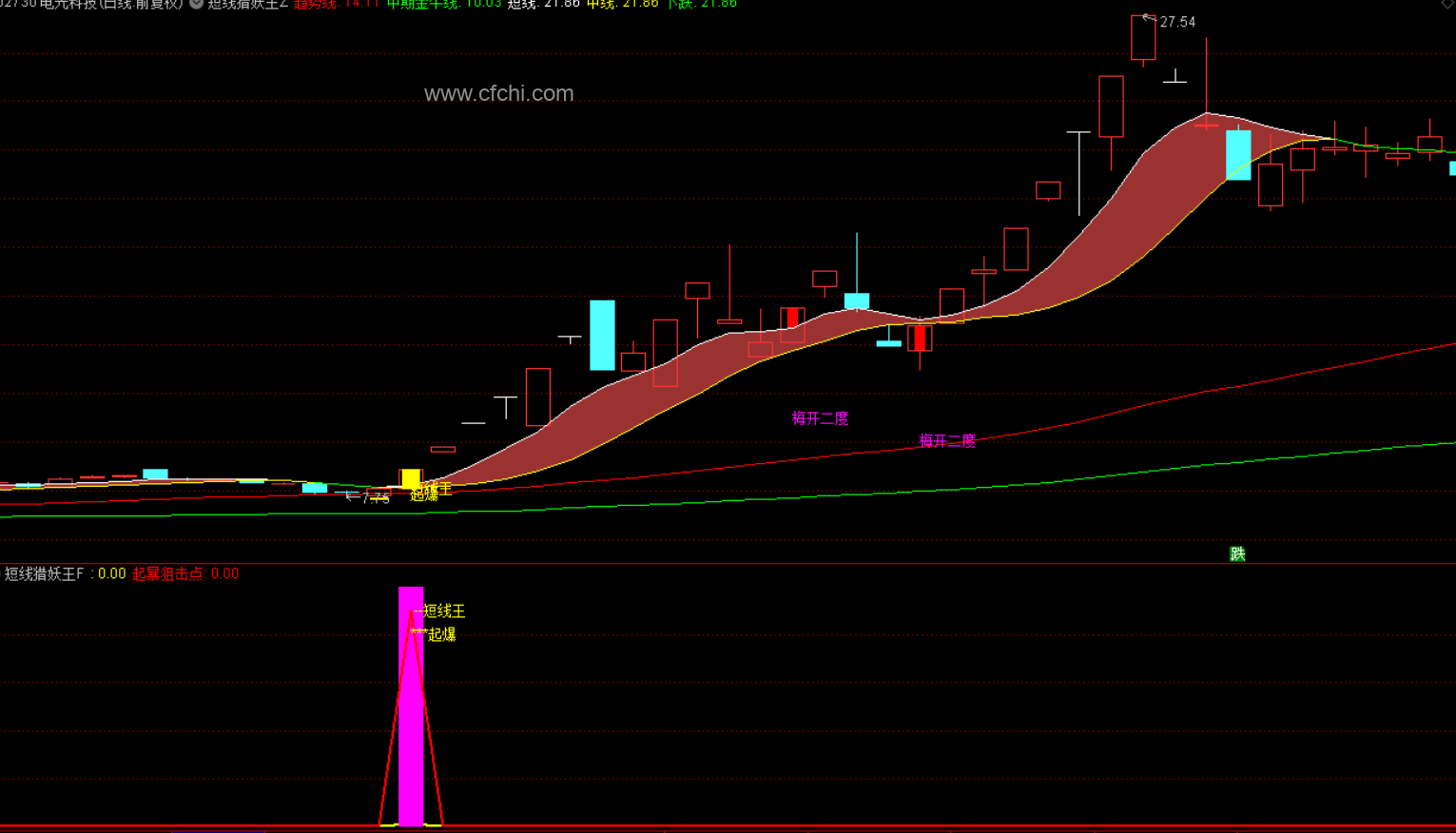Click the red 起暴狙击点: 0.00 readout

tap(185, 573)
